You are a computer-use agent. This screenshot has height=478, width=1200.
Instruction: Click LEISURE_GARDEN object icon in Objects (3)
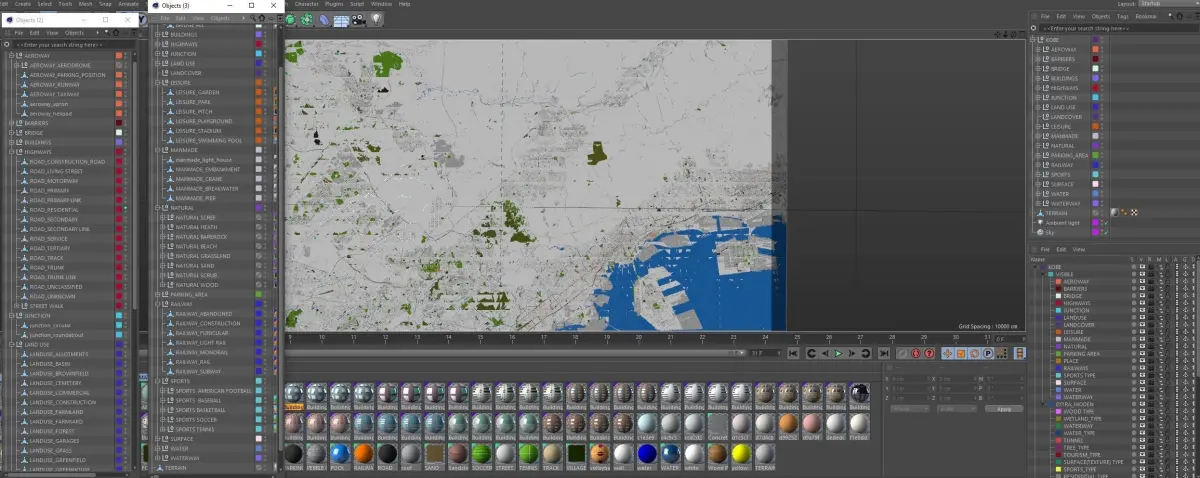[169, 92]
